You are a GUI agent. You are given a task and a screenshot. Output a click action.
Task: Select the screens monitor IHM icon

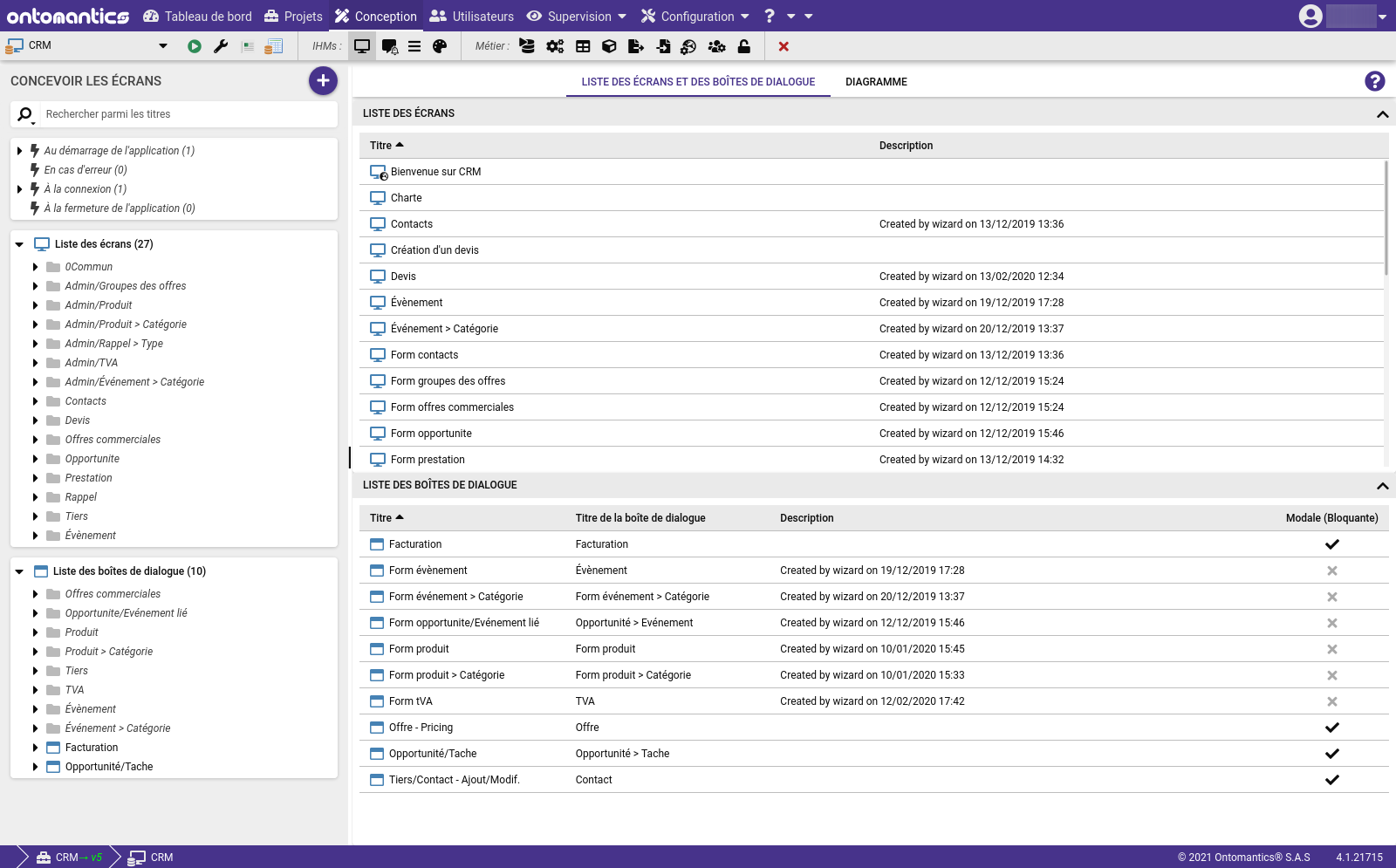pyautogui.click(x=362, y=46)
